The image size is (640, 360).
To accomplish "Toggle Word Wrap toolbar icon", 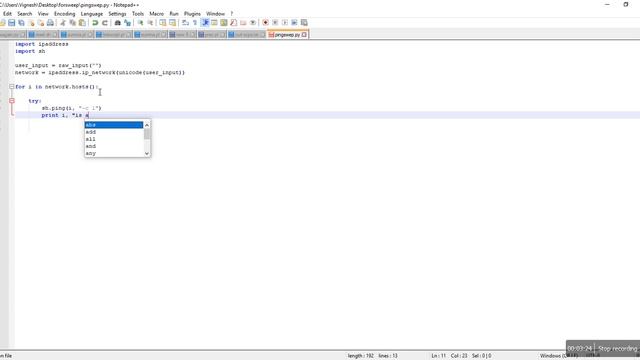I will click(x=185, y=23).
